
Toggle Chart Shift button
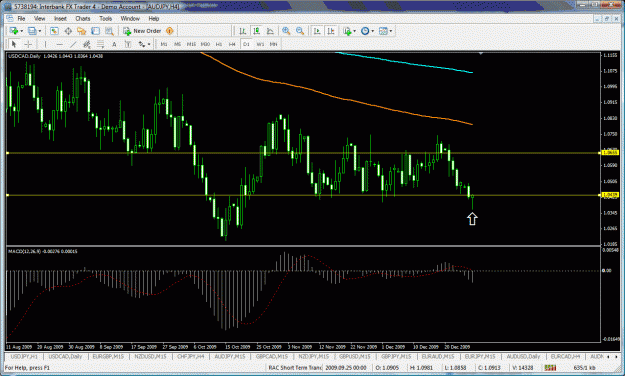331,31
